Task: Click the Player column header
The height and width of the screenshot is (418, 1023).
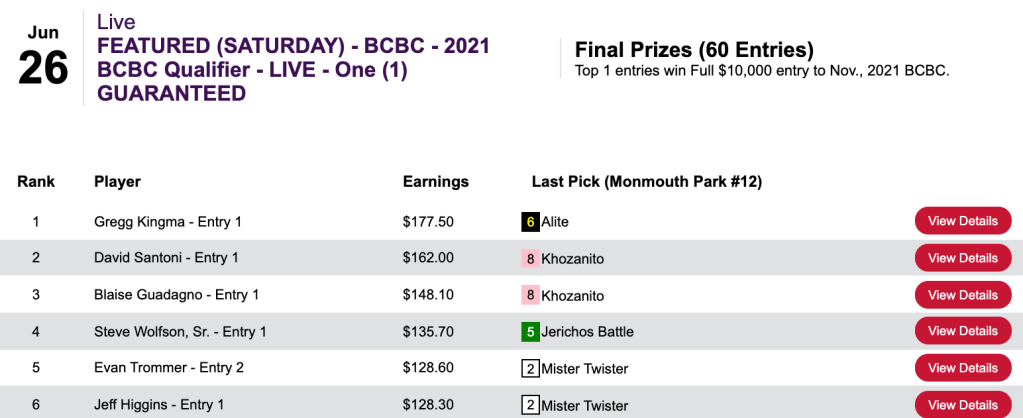Action: pyautogui.click(x=117, y=182)
